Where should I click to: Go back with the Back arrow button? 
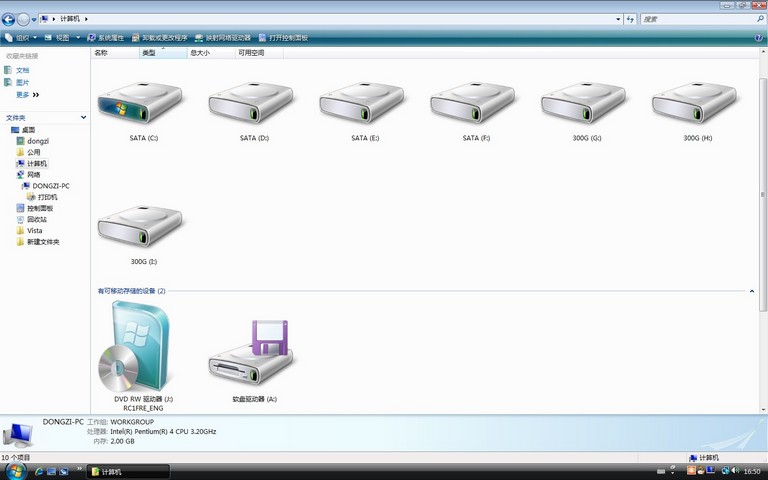[x=8, y=19]
